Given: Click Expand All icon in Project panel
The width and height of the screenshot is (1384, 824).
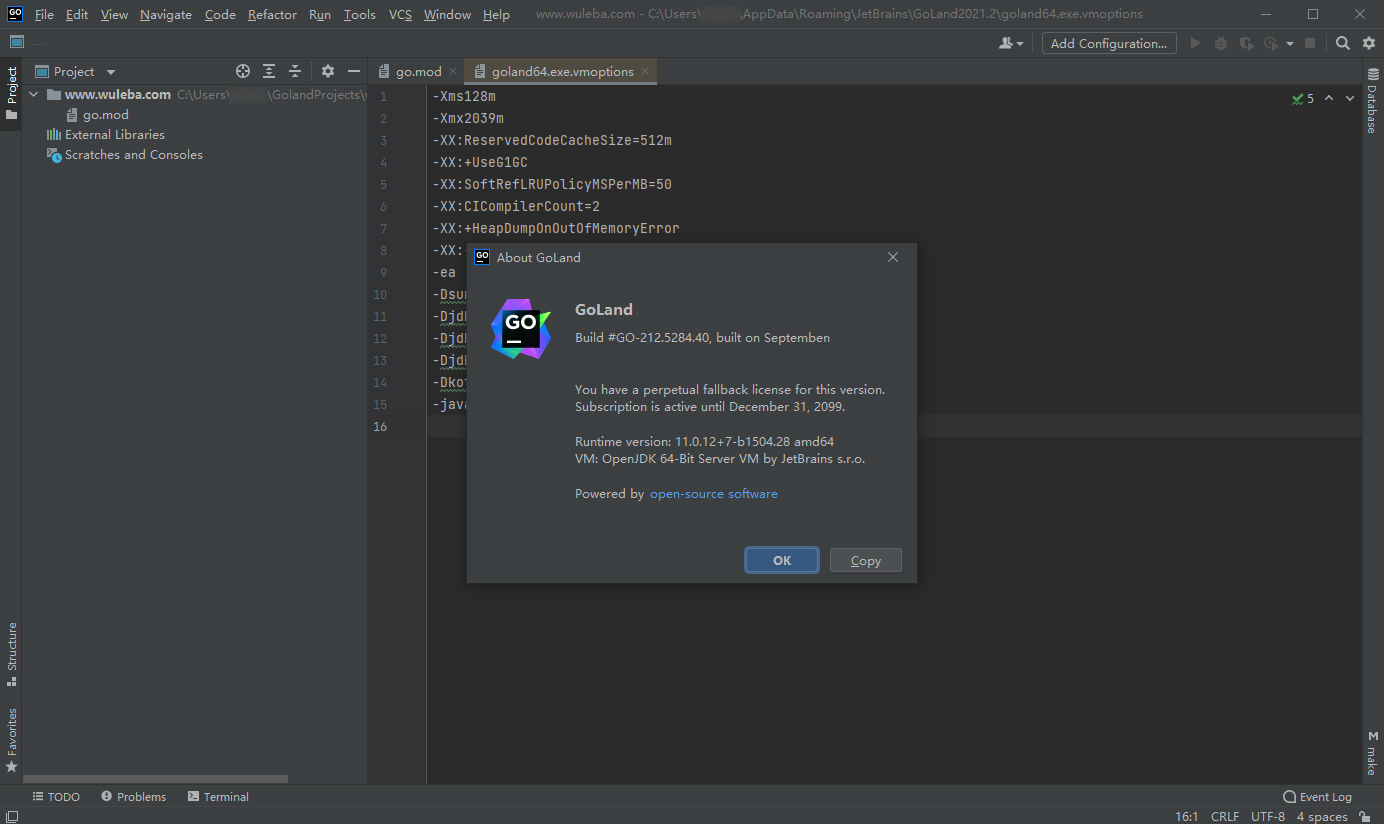Looking at the screenshot, I should click(269, 71).
